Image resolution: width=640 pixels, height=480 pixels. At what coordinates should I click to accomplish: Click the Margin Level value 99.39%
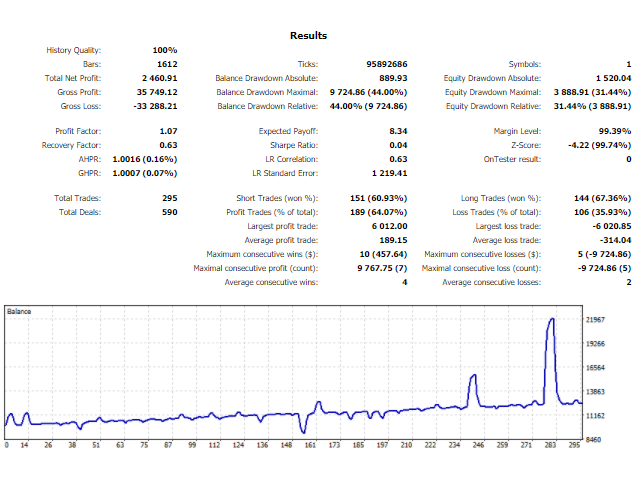pos(612,131)
